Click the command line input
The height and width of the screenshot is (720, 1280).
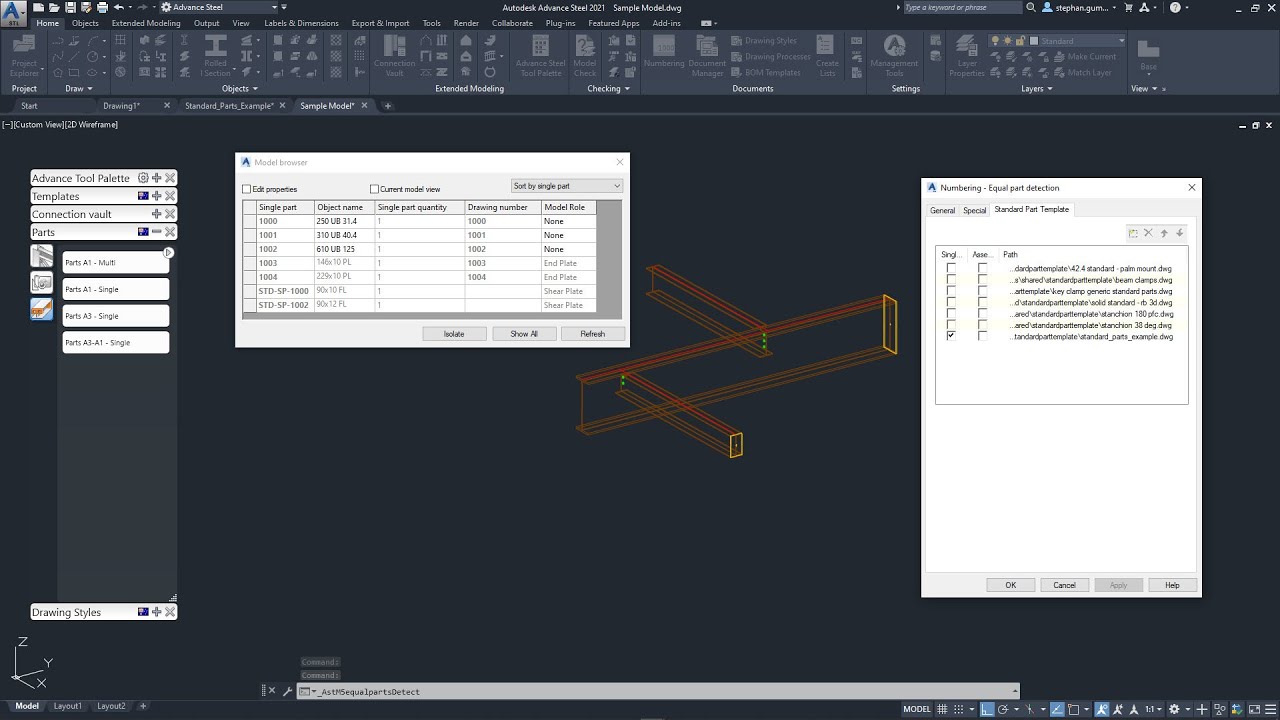tap(658, 691)
